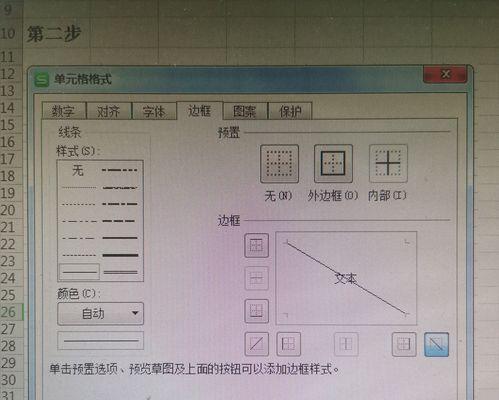Click the diagonal-up border icon
The image size is (499, 400).
256,344
